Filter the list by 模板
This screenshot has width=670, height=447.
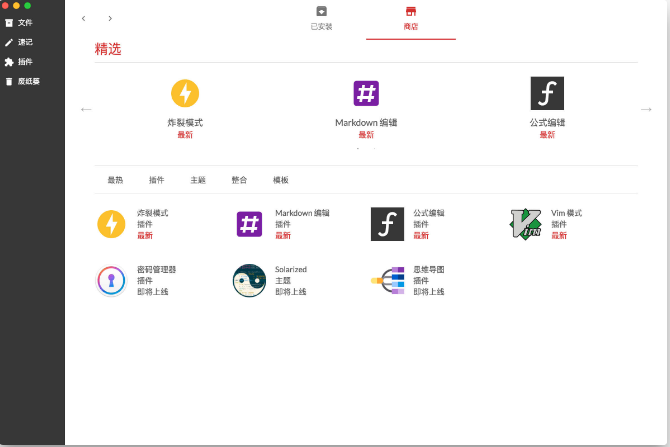(x=281, y=180)
